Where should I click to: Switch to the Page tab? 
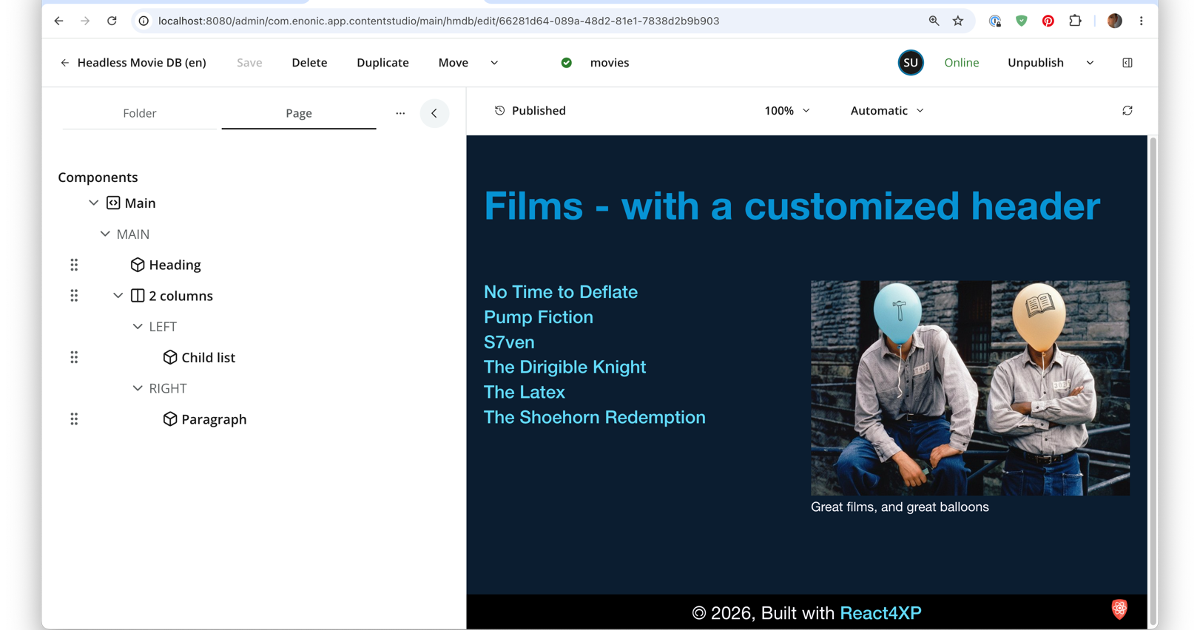pyautogui.click(x=299, y=113)
